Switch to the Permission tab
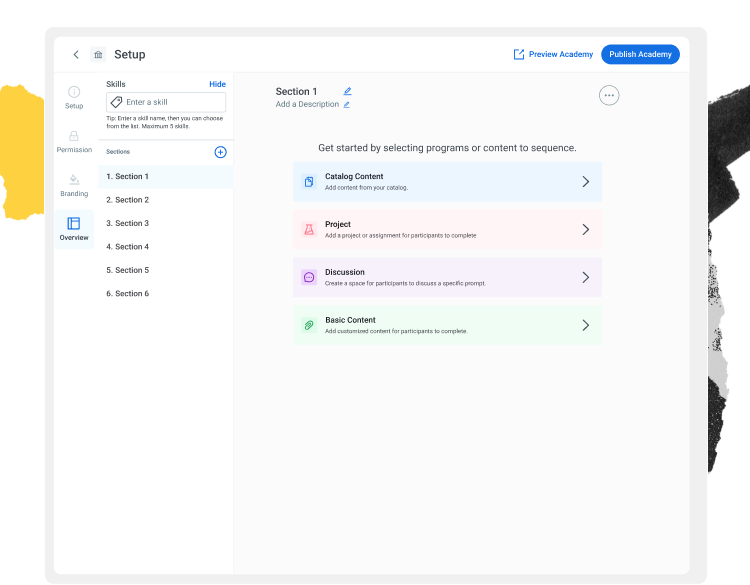 coord(74,141)
